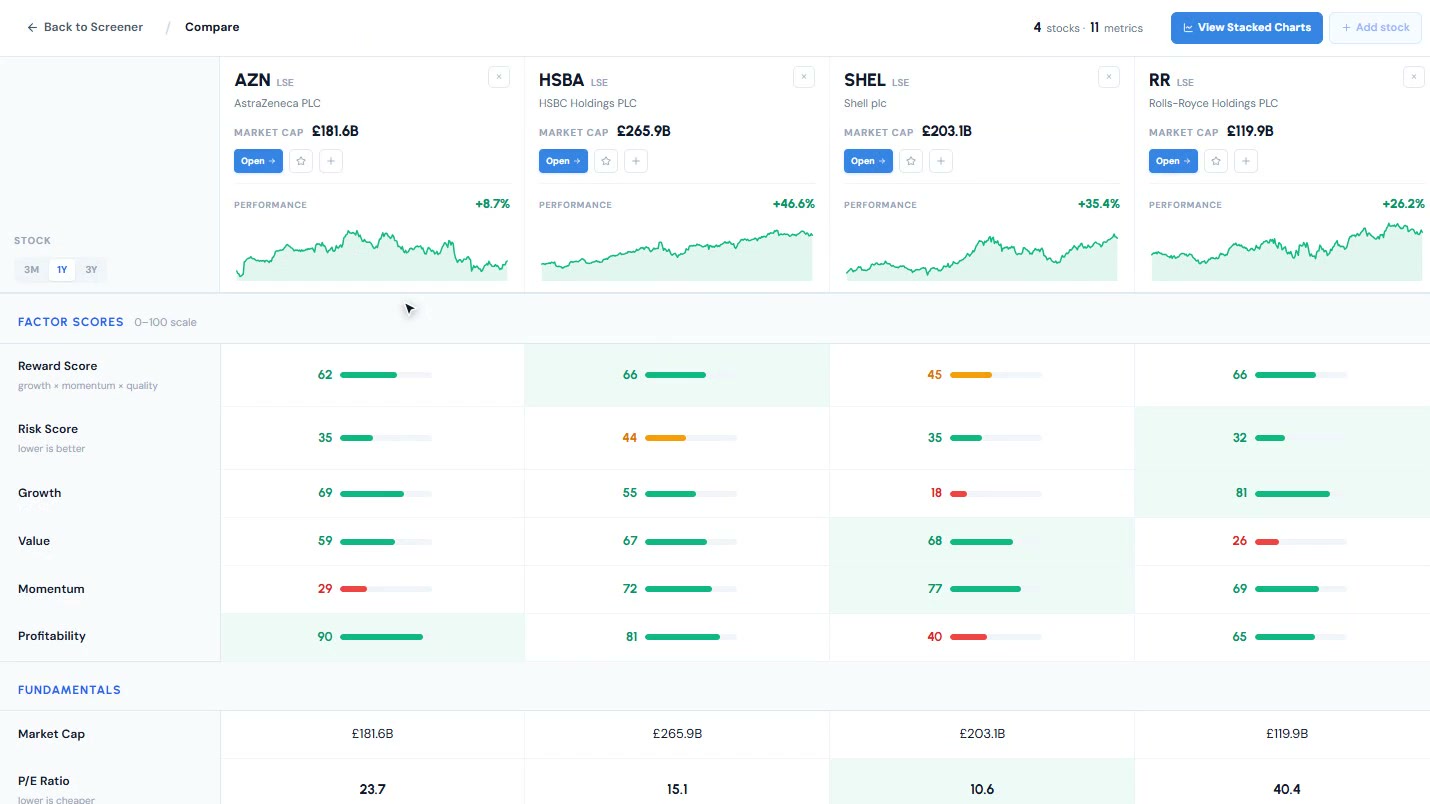Viewport: 1430px width, 804px height.
Task: Click the plus icon on RR card
Action: pyautogui.click(x=1246, y=161)
